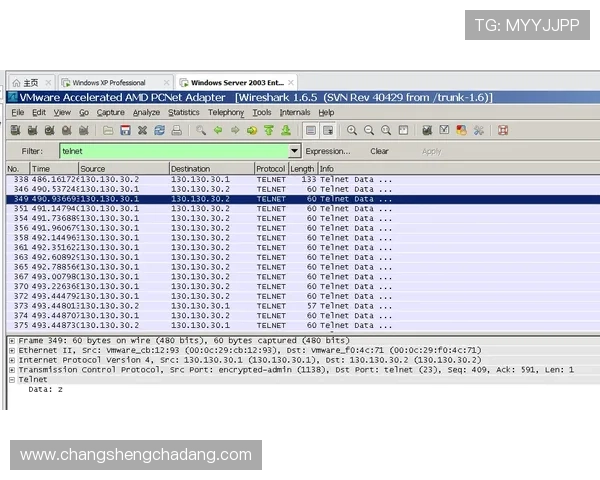
Task: Open the Help icon in the toolbar
Action: [503, 130]
